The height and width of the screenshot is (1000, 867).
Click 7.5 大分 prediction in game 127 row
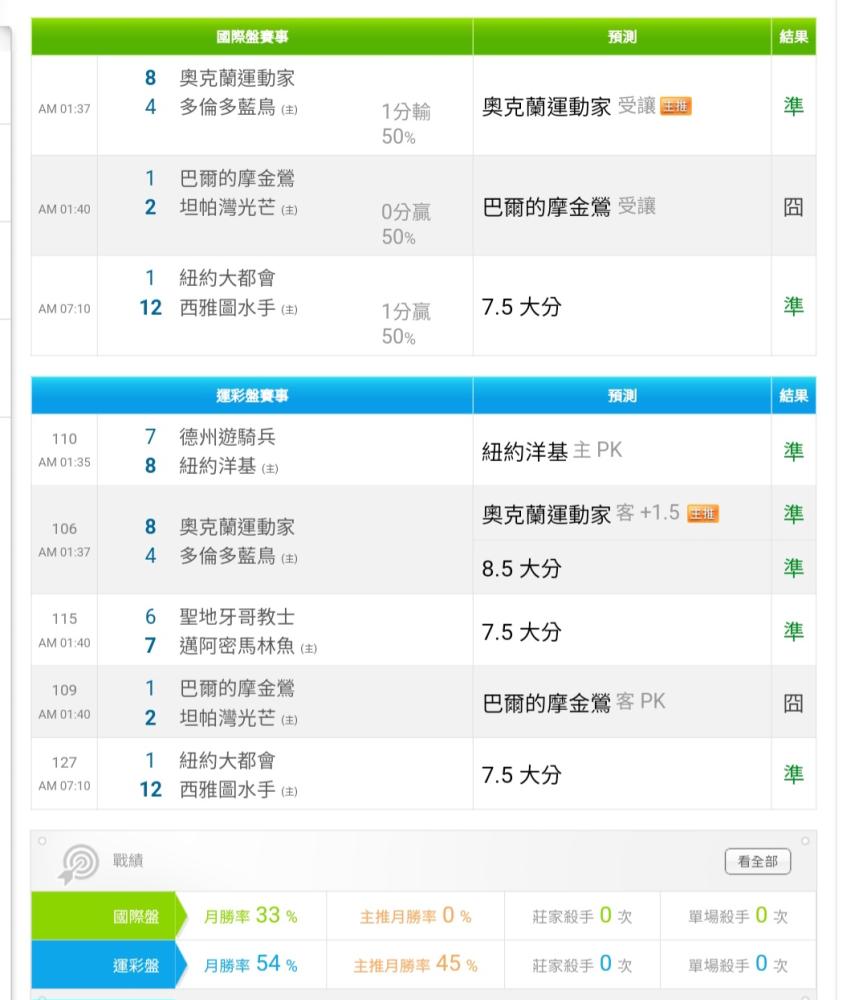[521, 776]
